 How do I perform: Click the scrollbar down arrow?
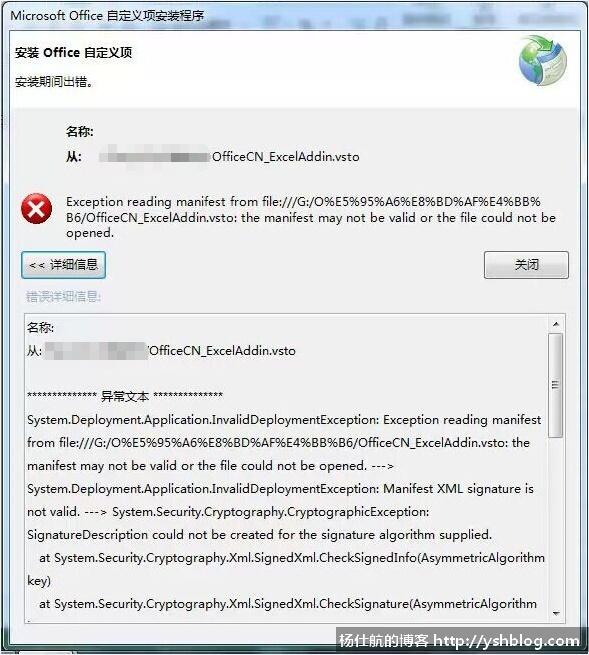pos(556,614)
